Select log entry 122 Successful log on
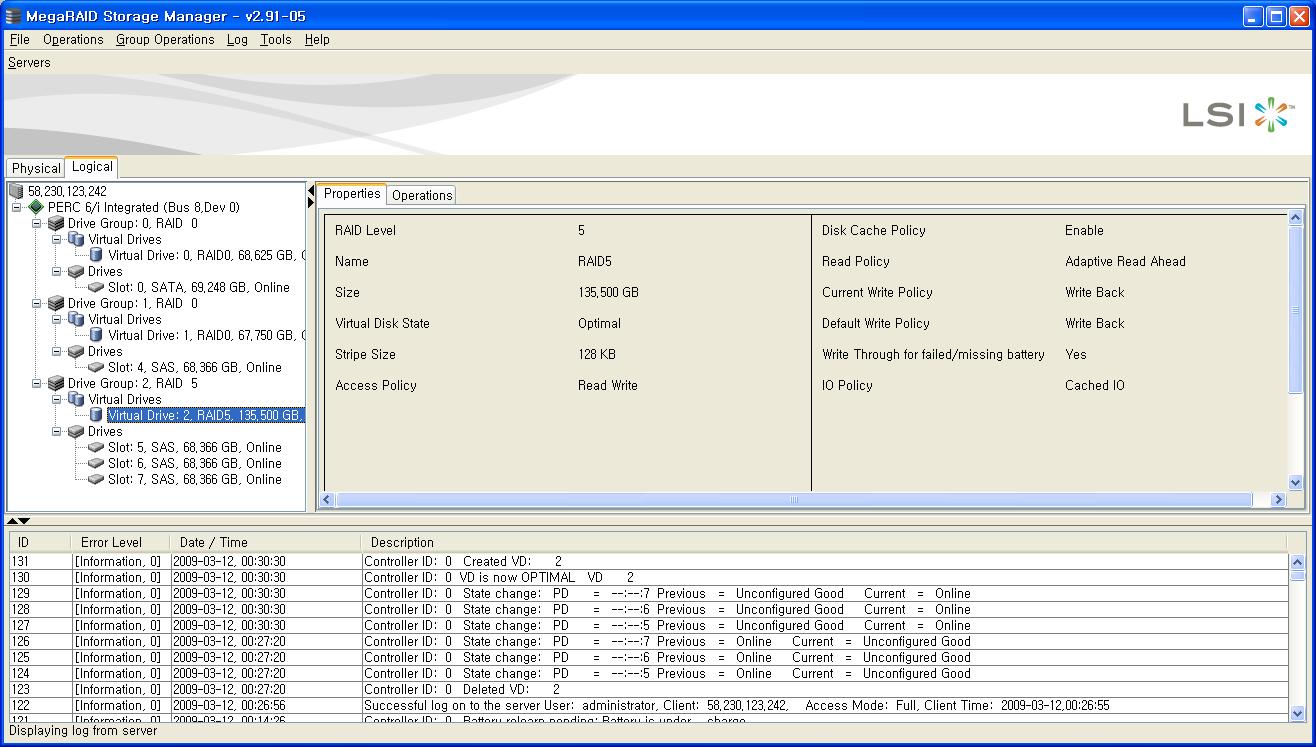 click(x=649, y=705)
